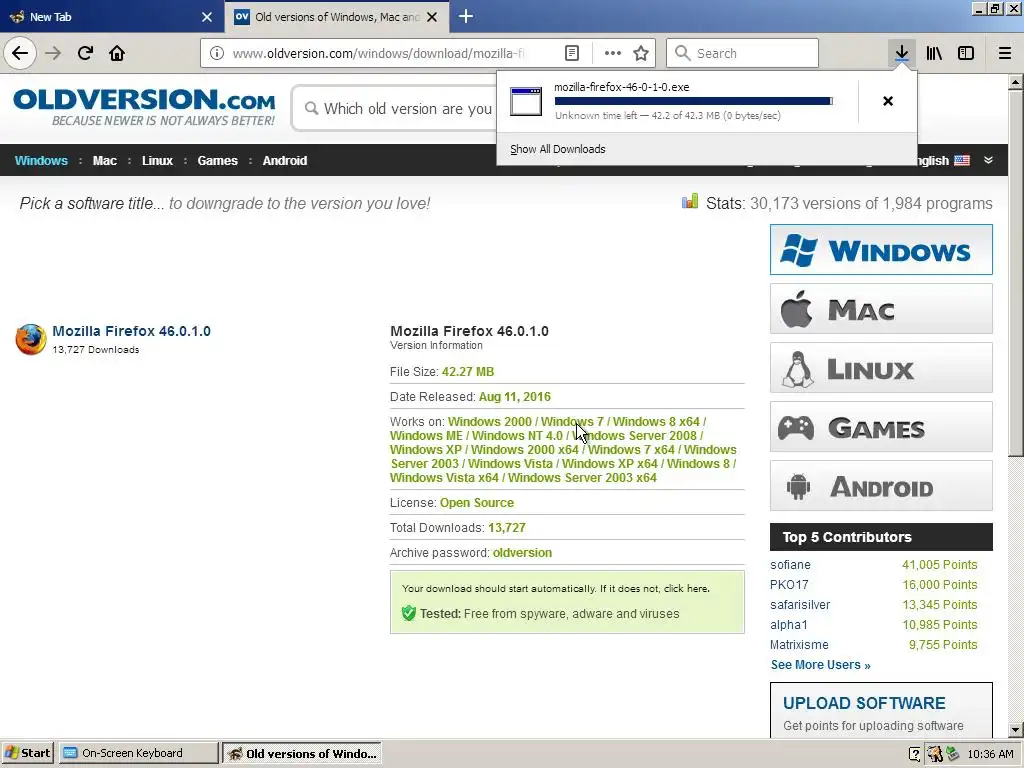1024x768 pixels.
Task: Toggle reader view in address bar
Action: (571, 53)
